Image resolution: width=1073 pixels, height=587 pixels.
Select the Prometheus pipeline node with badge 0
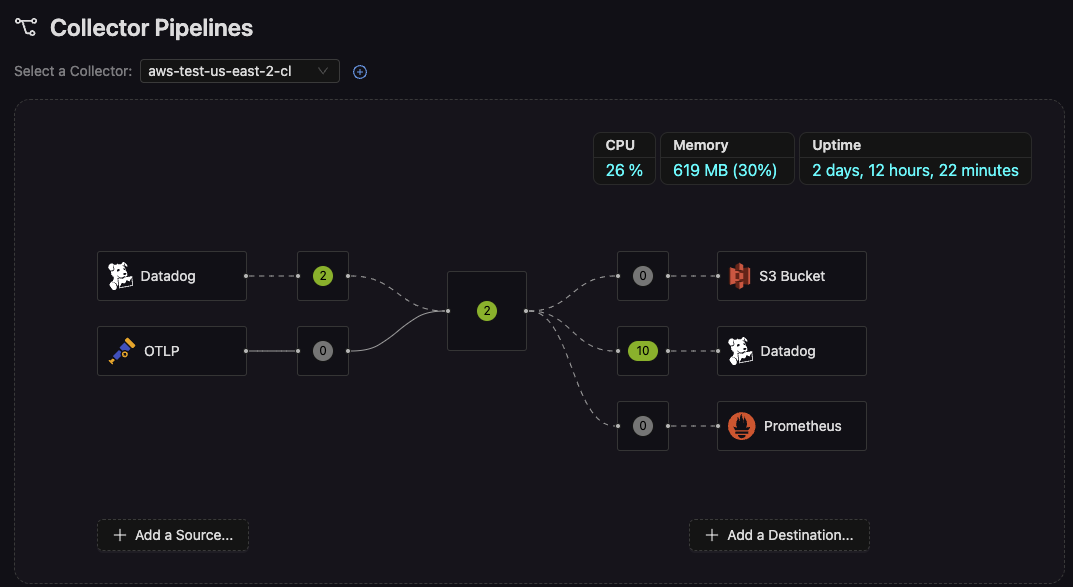coord(643,426)
